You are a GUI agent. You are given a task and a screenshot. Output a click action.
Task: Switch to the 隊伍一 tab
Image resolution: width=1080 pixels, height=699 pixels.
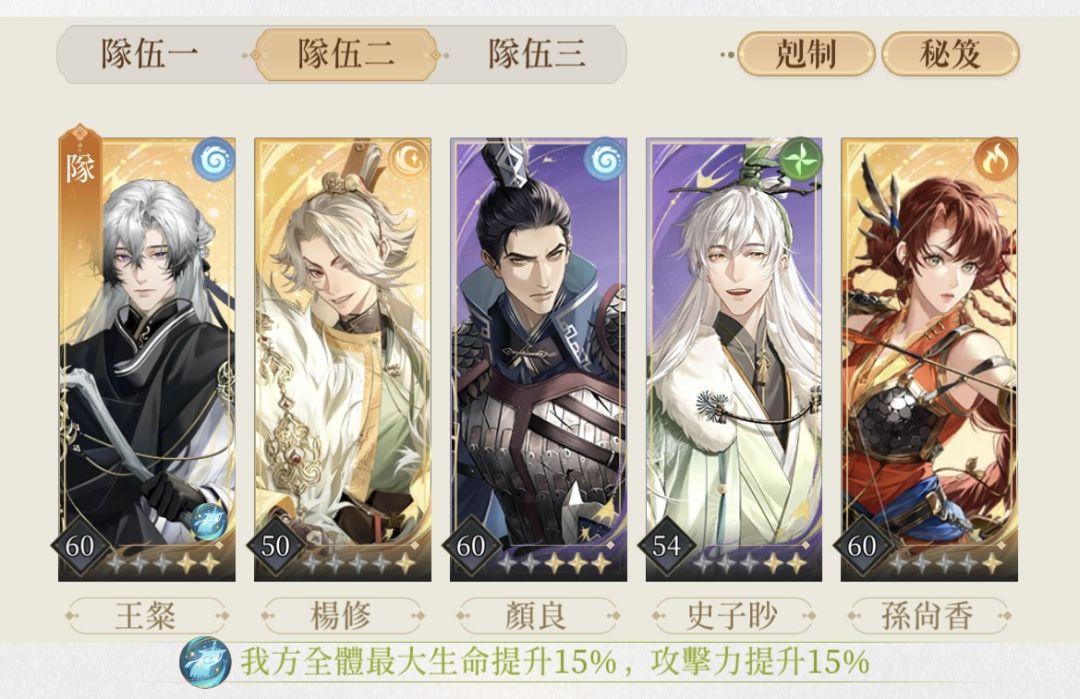point(149,54)
